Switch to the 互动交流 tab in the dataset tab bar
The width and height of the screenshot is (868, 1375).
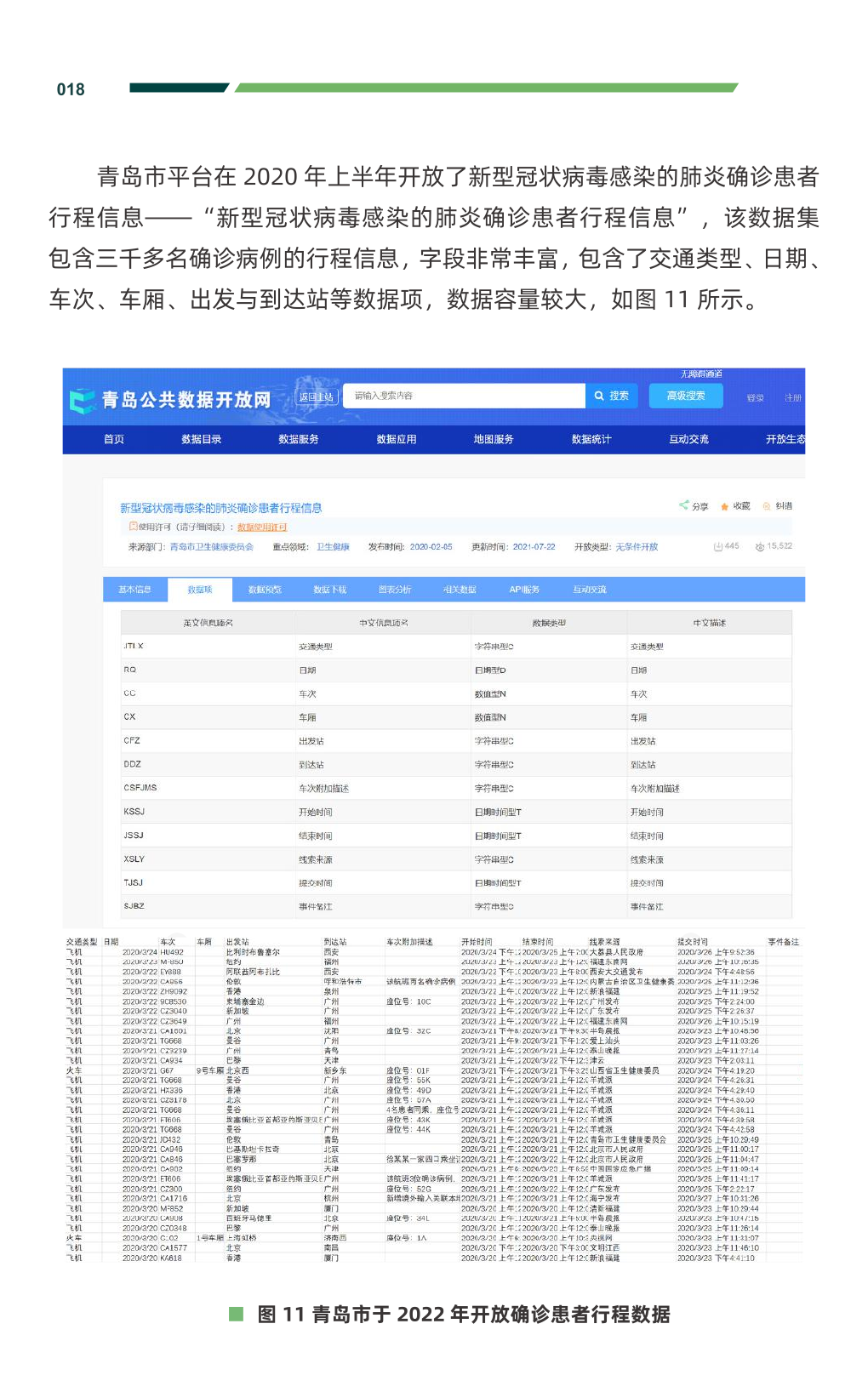(590, 590)
